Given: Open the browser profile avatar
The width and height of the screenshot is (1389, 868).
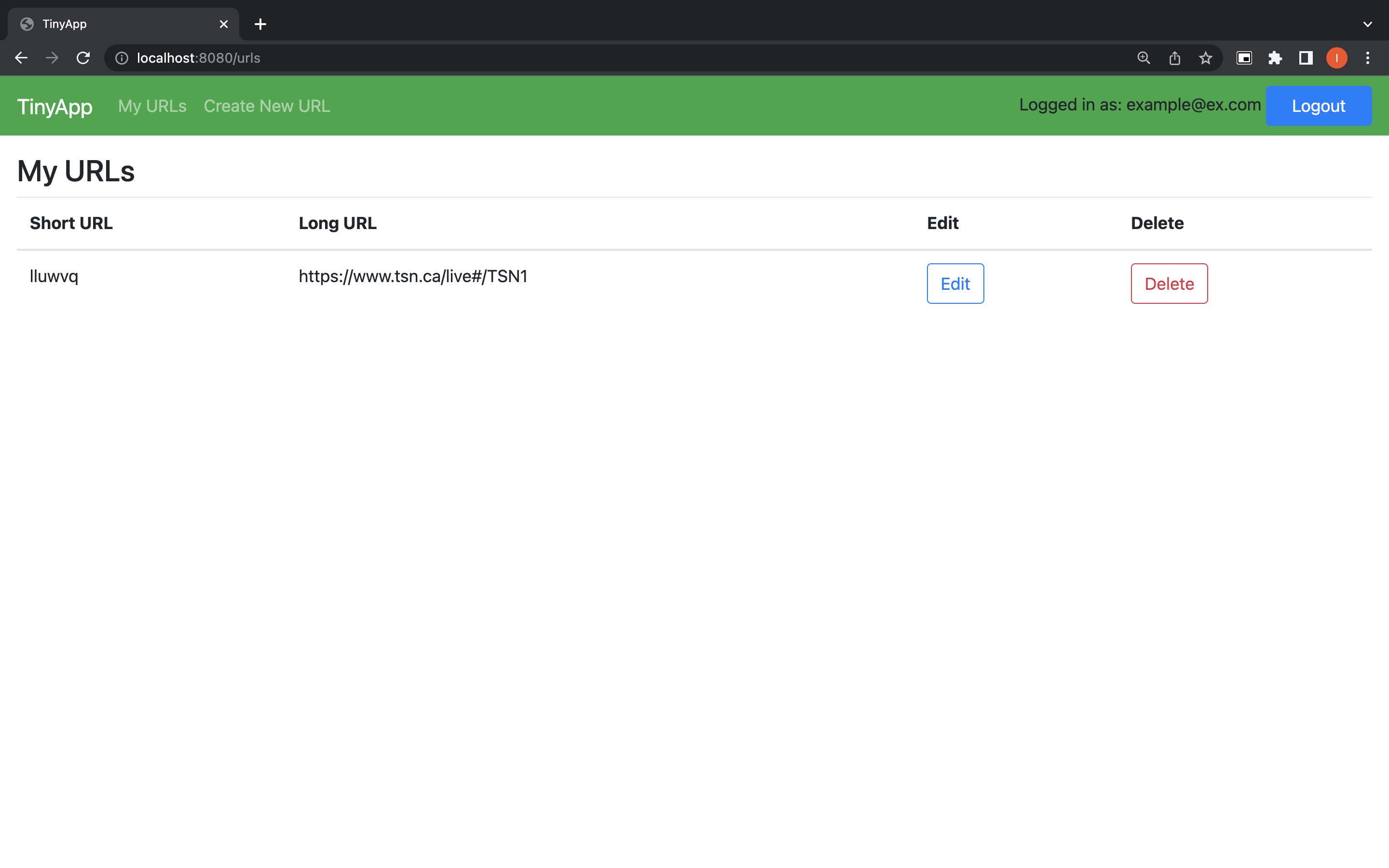Looking at the screenshot, I should [1337, 57].
